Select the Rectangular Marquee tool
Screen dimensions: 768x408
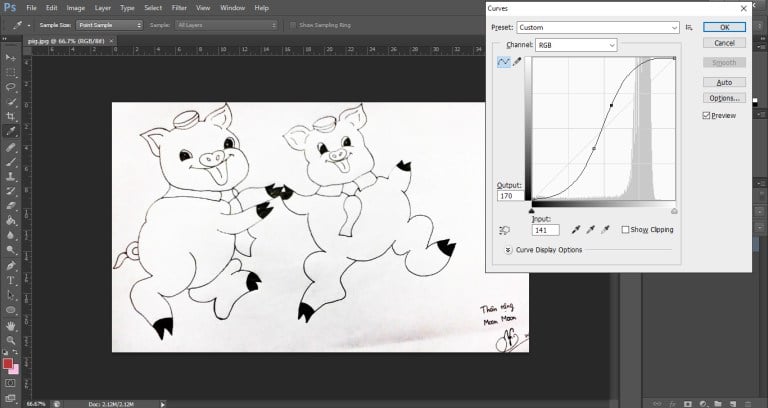10,72
